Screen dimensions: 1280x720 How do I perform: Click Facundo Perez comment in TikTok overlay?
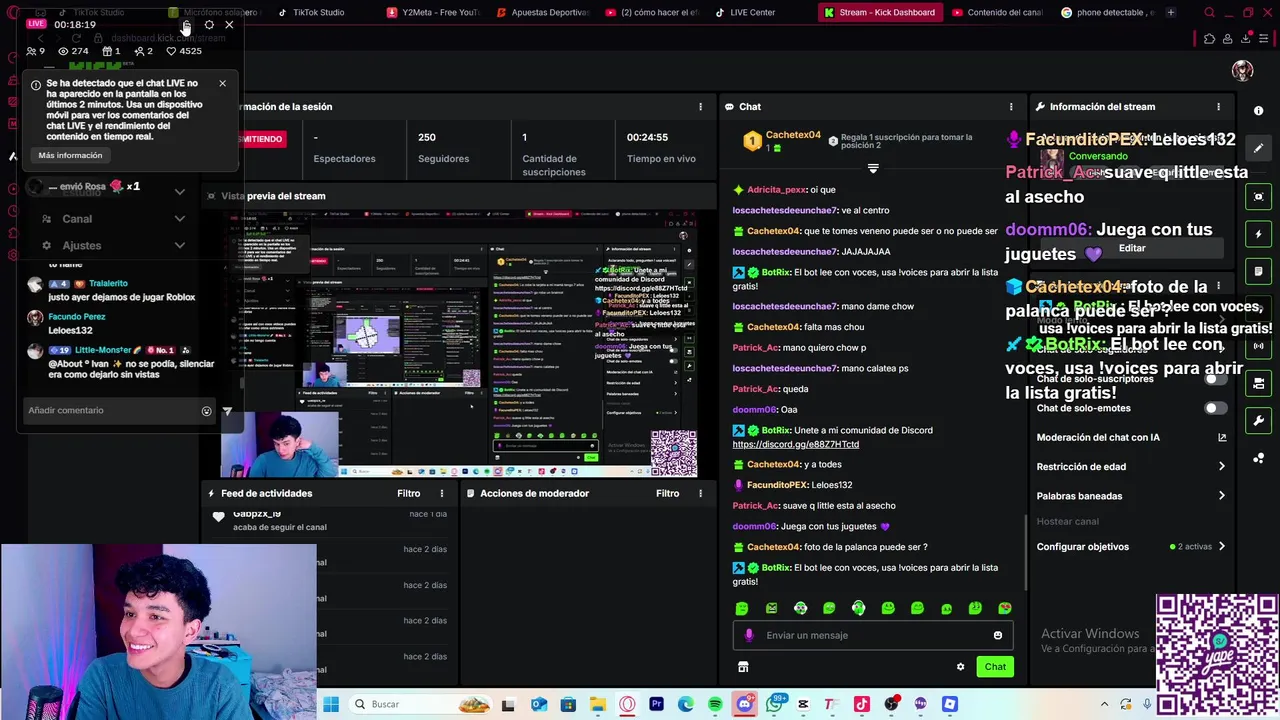coord(77,323)
